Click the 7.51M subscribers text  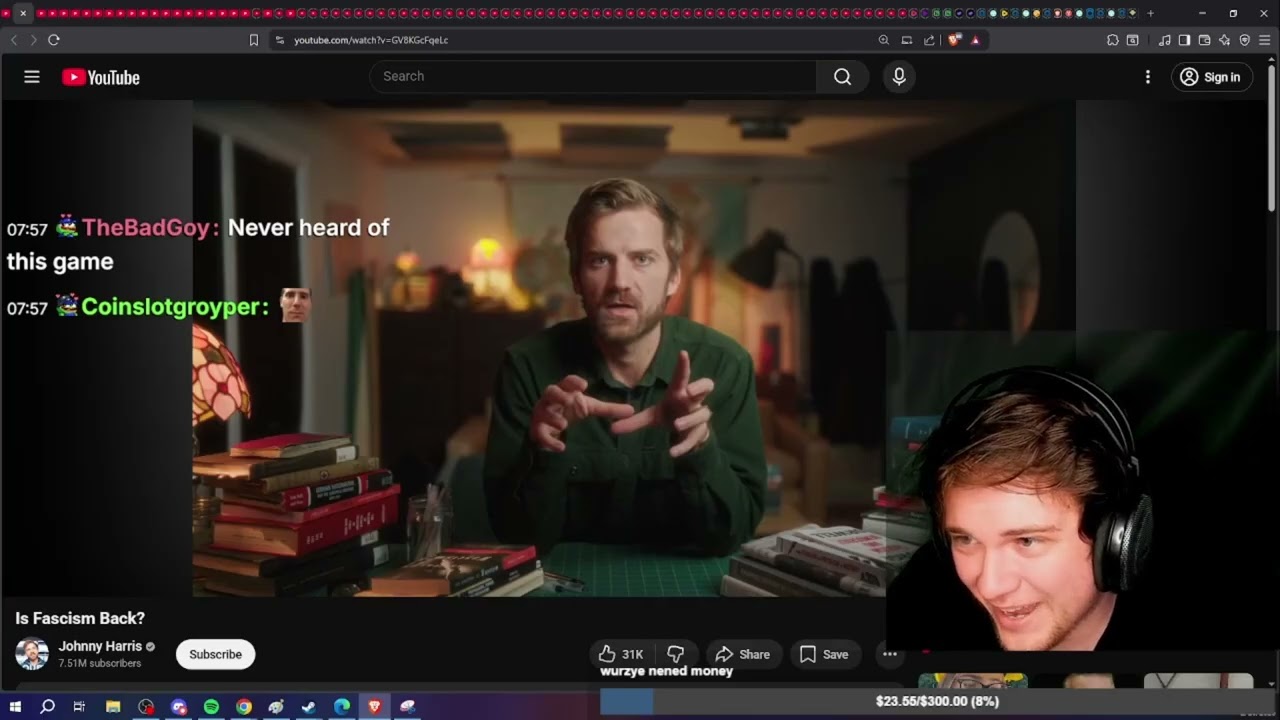pos(100,663)
